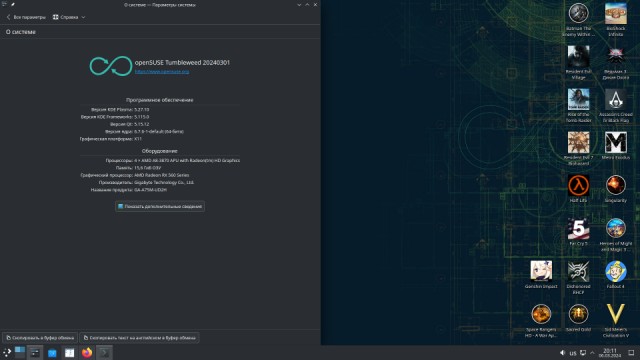Launch the blue file manager from taskbar

(x=52, y=353)
